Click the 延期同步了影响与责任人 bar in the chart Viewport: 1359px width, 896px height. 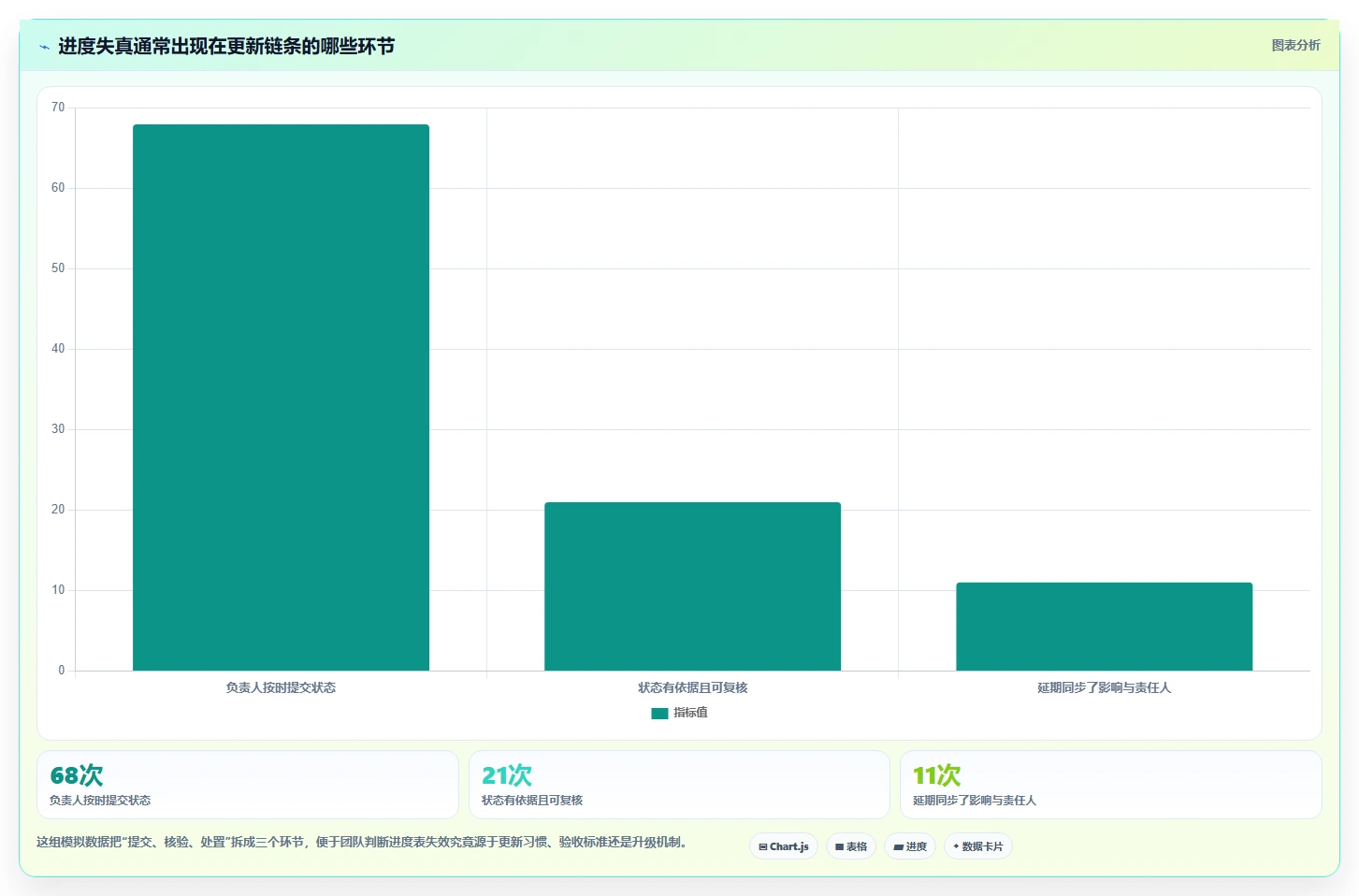[1104, 627]
